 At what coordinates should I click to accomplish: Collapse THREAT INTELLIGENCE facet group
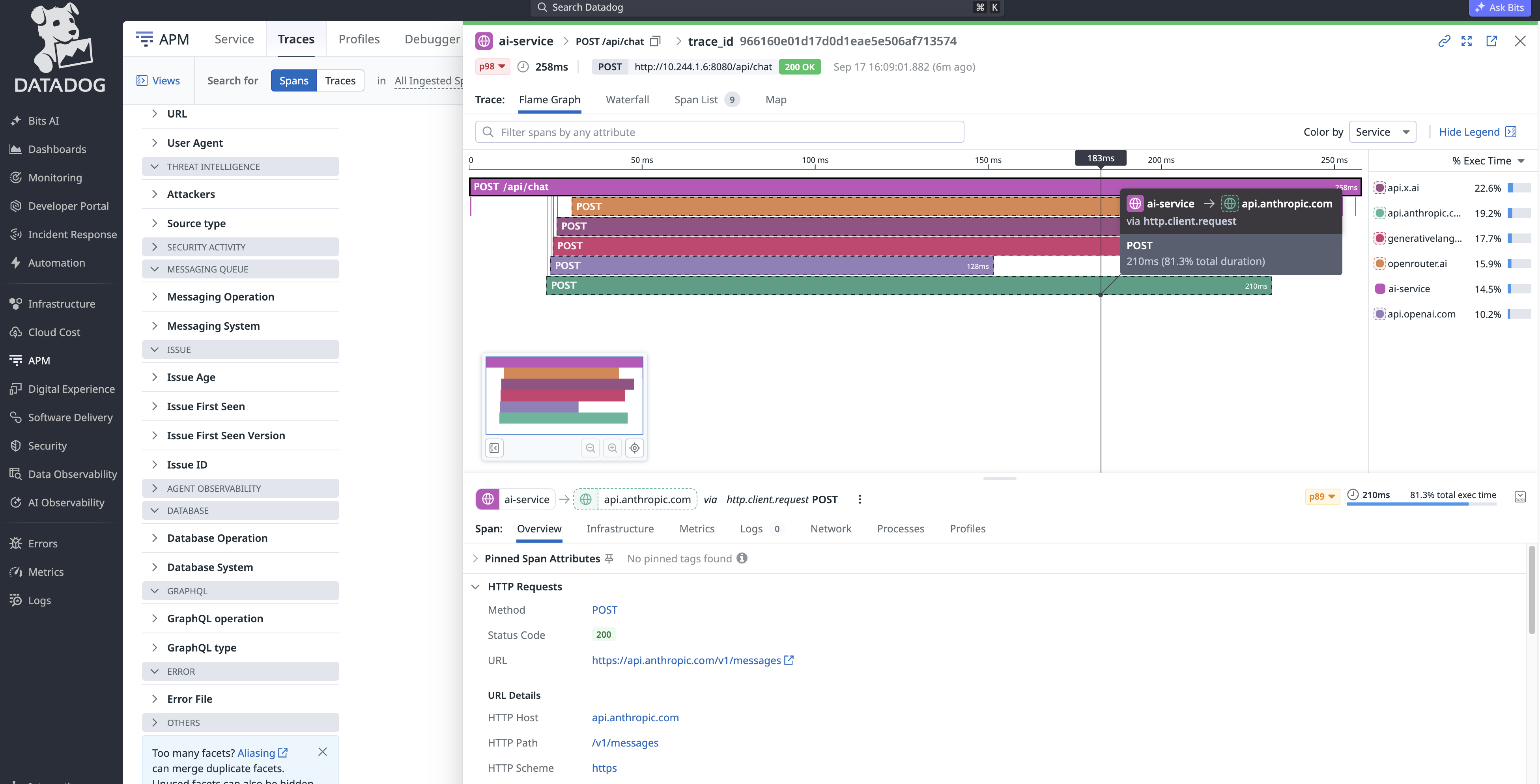(x=240, y=167)
